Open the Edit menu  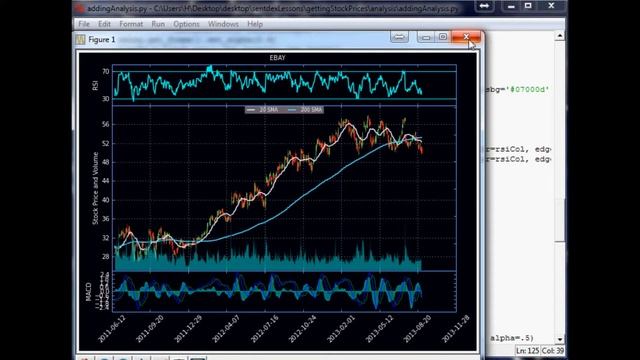coord(104,24)
